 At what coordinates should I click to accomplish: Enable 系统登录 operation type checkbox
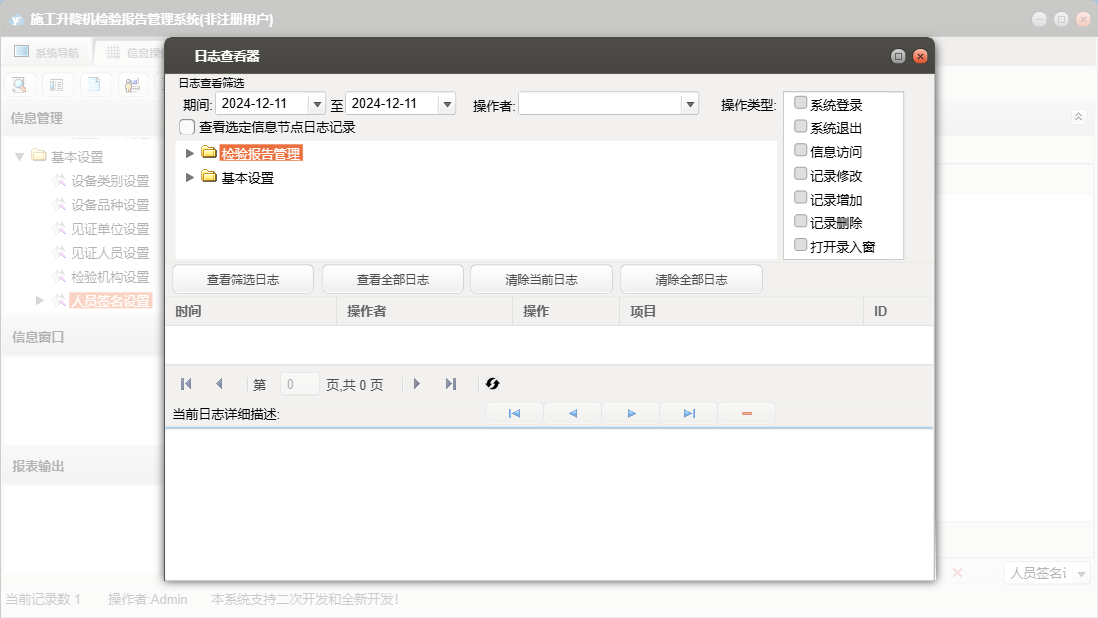coord(800,103)
